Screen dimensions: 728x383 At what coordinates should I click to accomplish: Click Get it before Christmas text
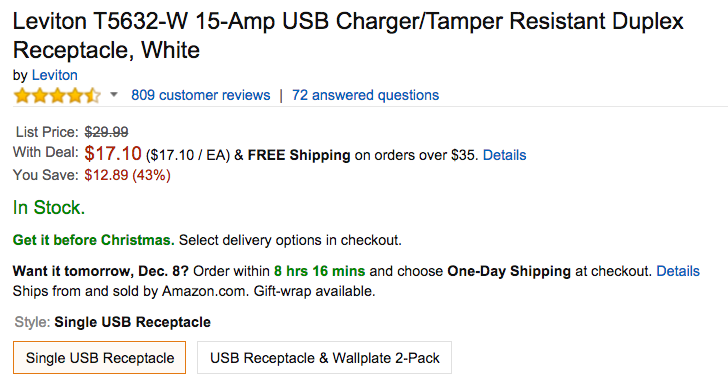pyautogui.click(x=93, y=240)
